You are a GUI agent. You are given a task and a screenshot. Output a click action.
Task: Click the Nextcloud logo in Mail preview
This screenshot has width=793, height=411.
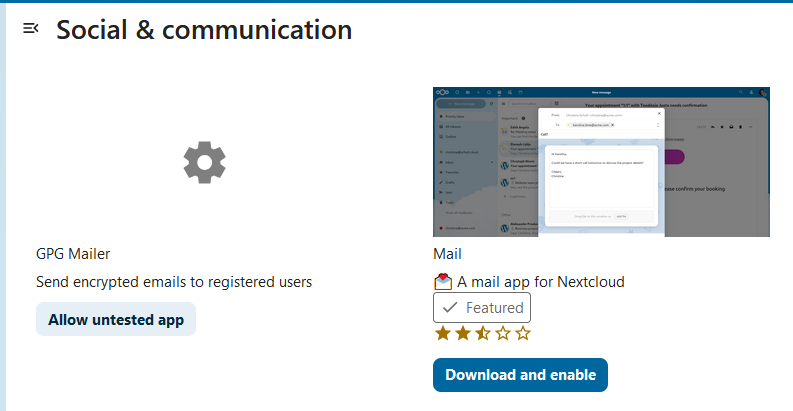441,93
